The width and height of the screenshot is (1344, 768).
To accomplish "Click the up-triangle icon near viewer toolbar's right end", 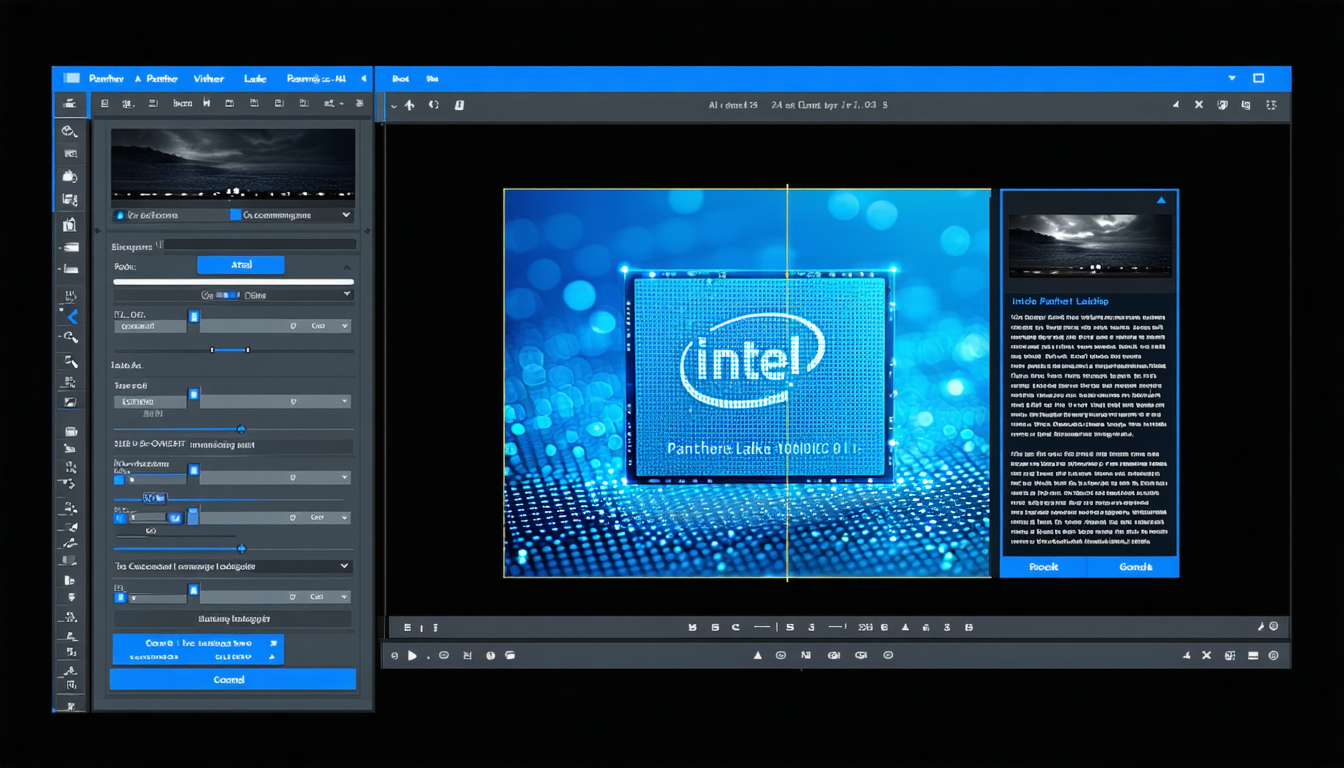I will tap(1176, 105).
